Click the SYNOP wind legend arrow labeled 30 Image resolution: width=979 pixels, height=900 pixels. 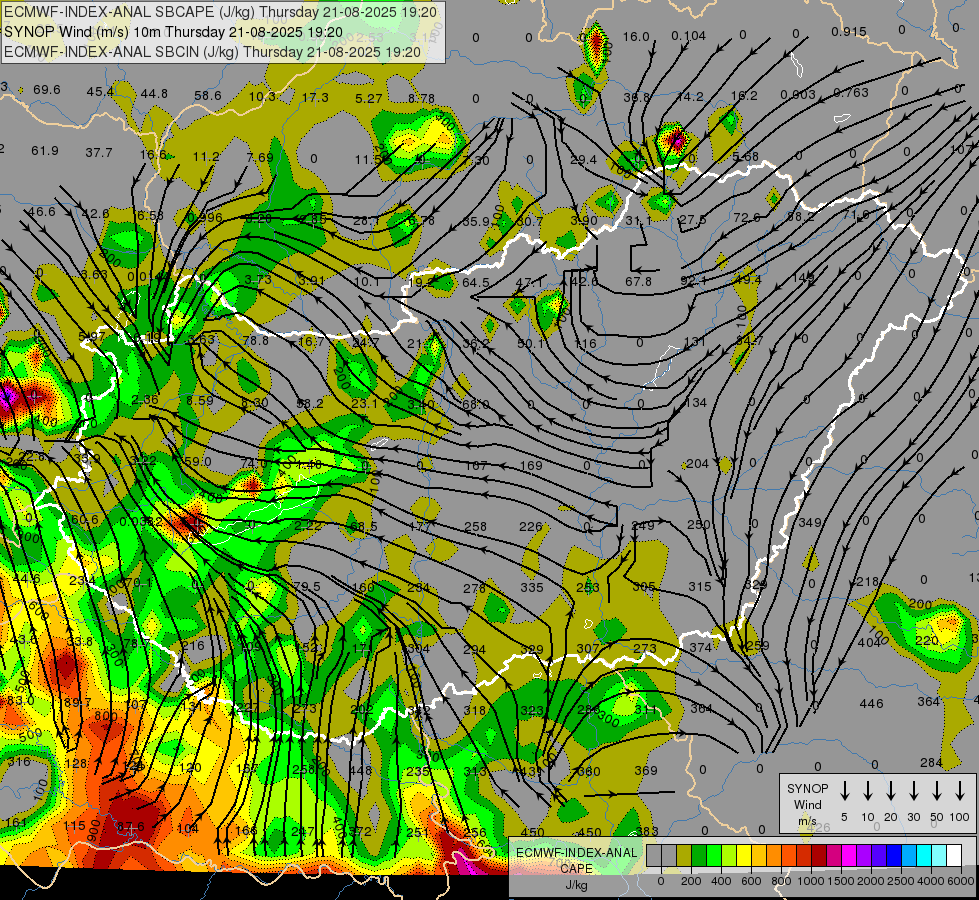913,790
